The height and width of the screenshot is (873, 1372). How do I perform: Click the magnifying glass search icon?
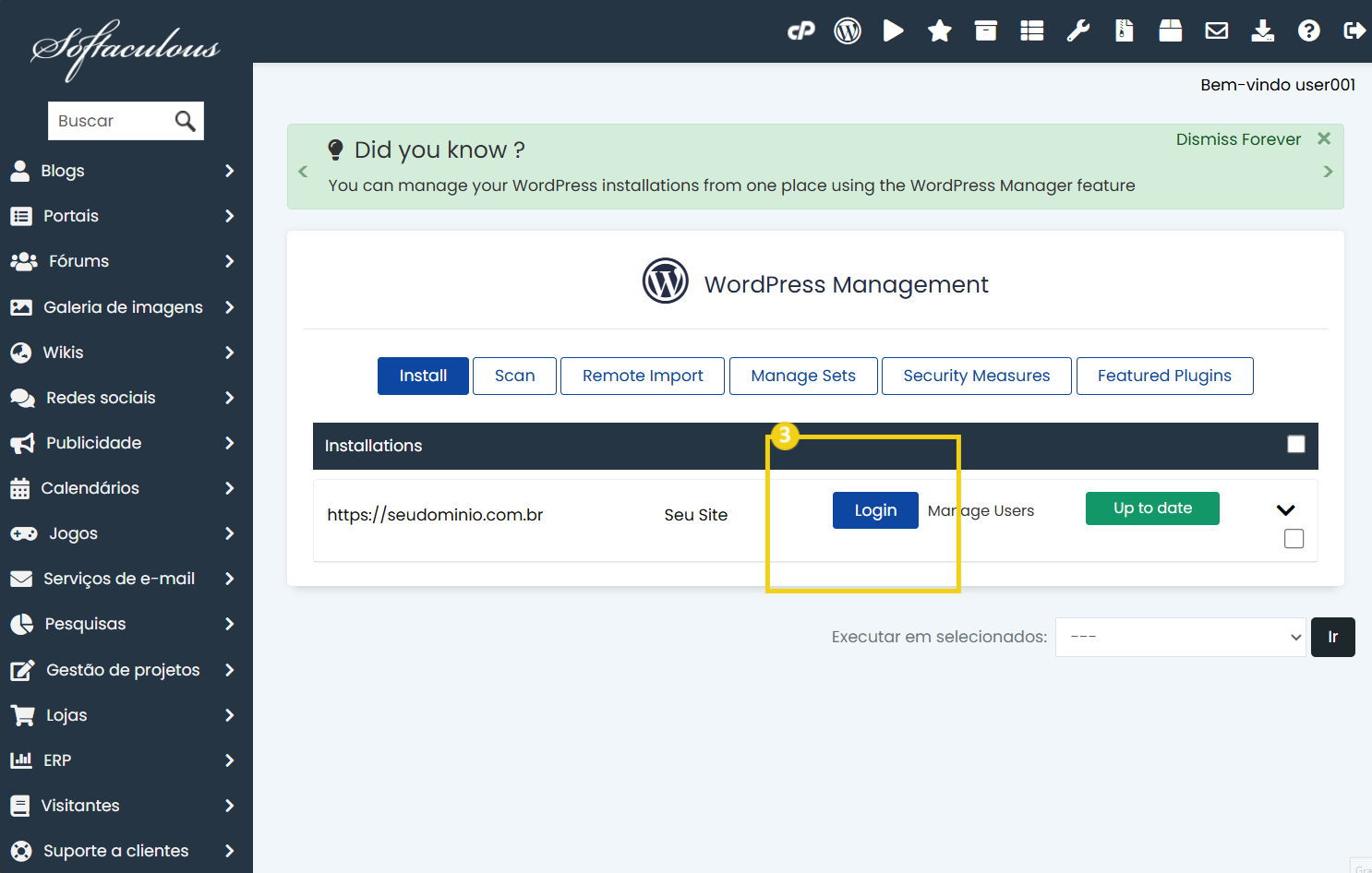pos(186,121)
